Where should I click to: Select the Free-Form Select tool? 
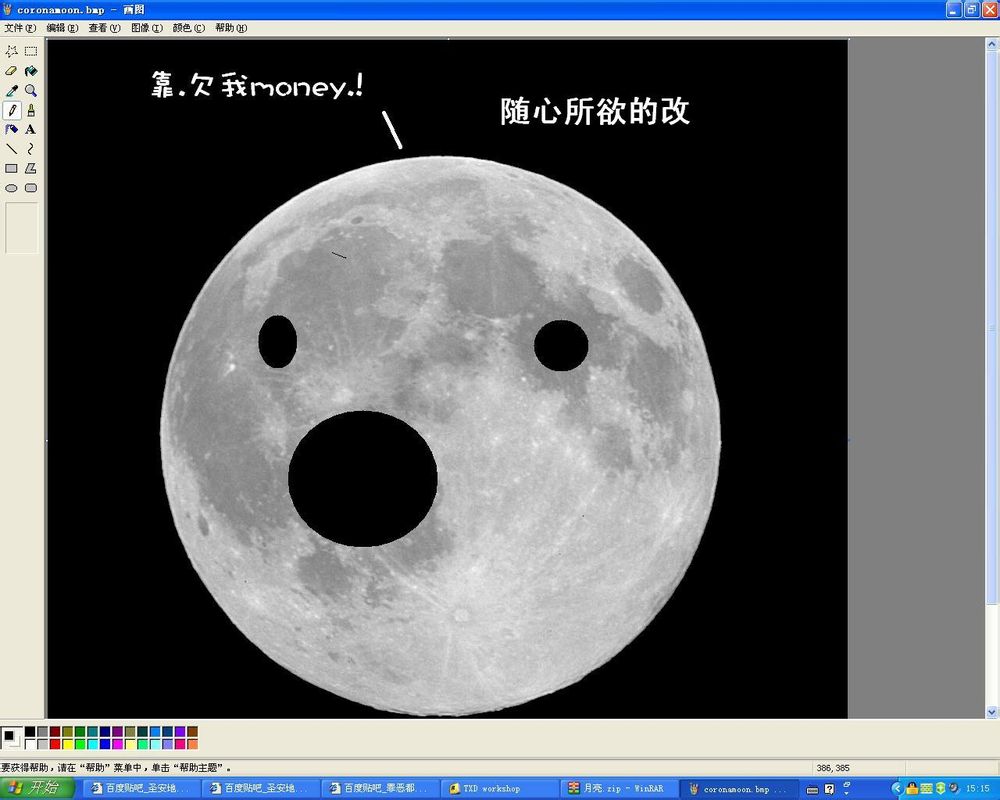(x=11, y=51)
